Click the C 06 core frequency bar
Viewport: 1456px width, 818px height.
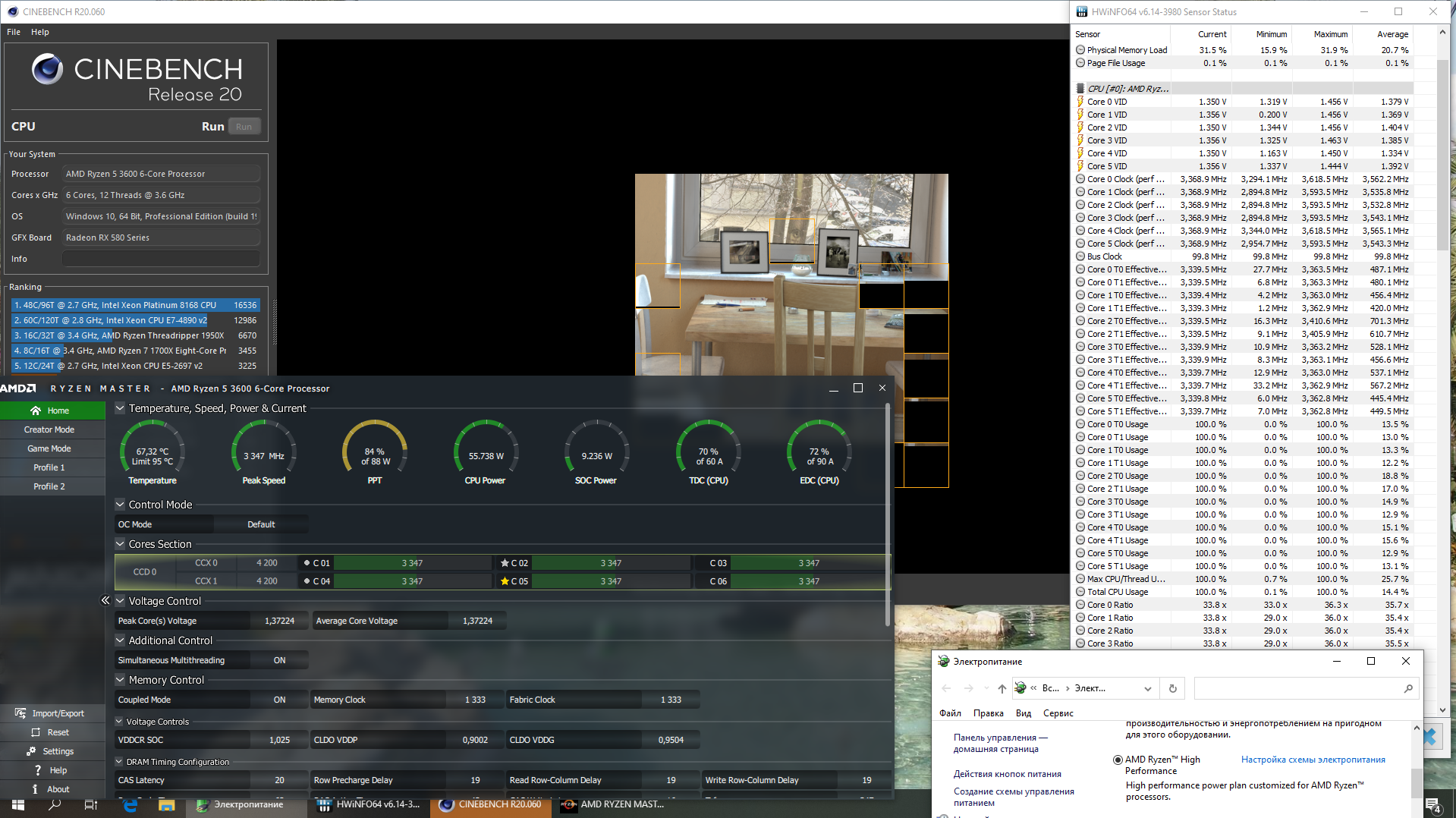point(809,581)
